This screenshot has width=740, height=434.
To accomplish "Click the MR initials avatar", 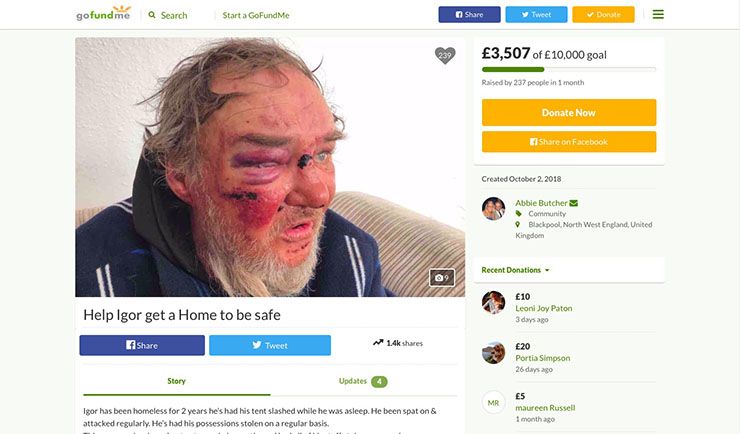I will [x=493, y=402].
